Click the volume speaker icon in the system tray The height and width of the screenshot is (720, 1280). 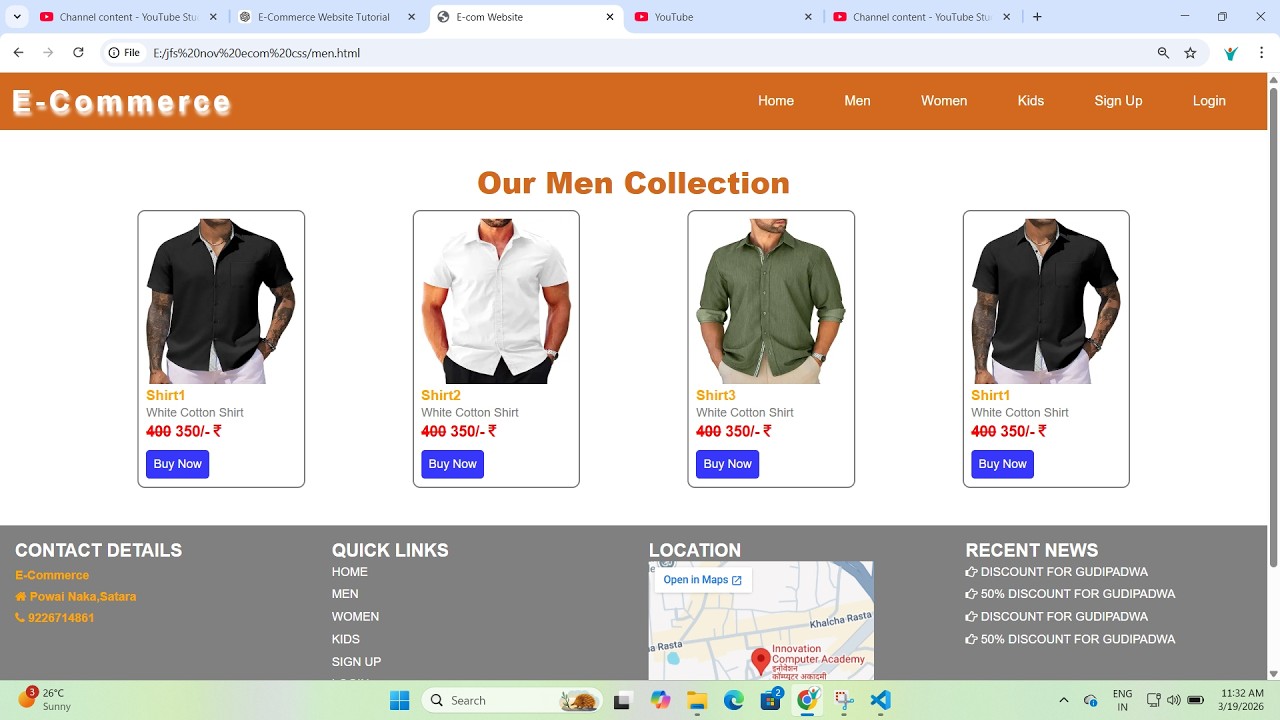click(x=1173, y=700)
